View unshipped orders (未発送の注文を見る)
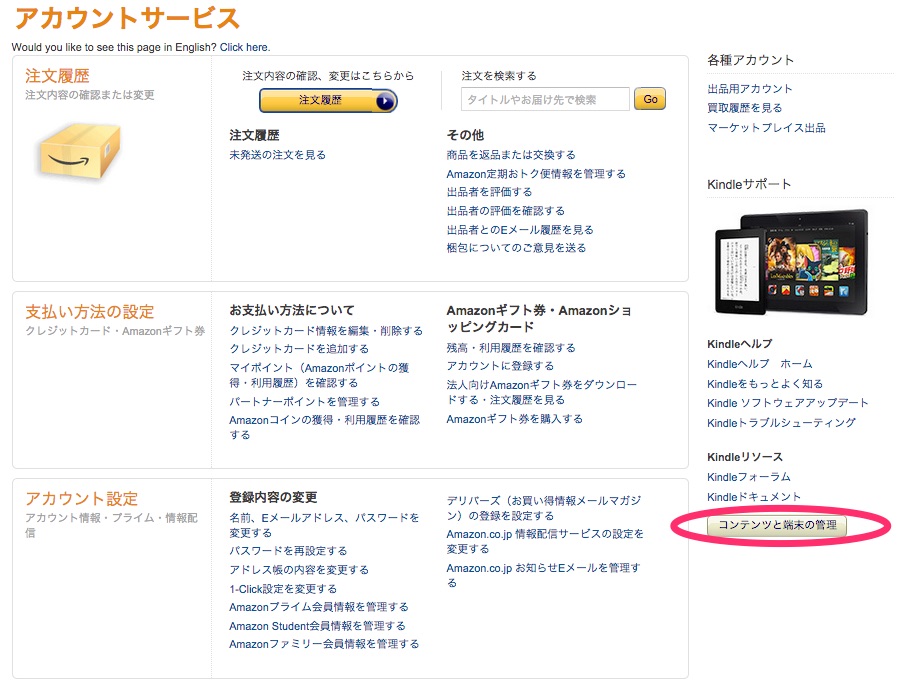 [x=278, y=155]
